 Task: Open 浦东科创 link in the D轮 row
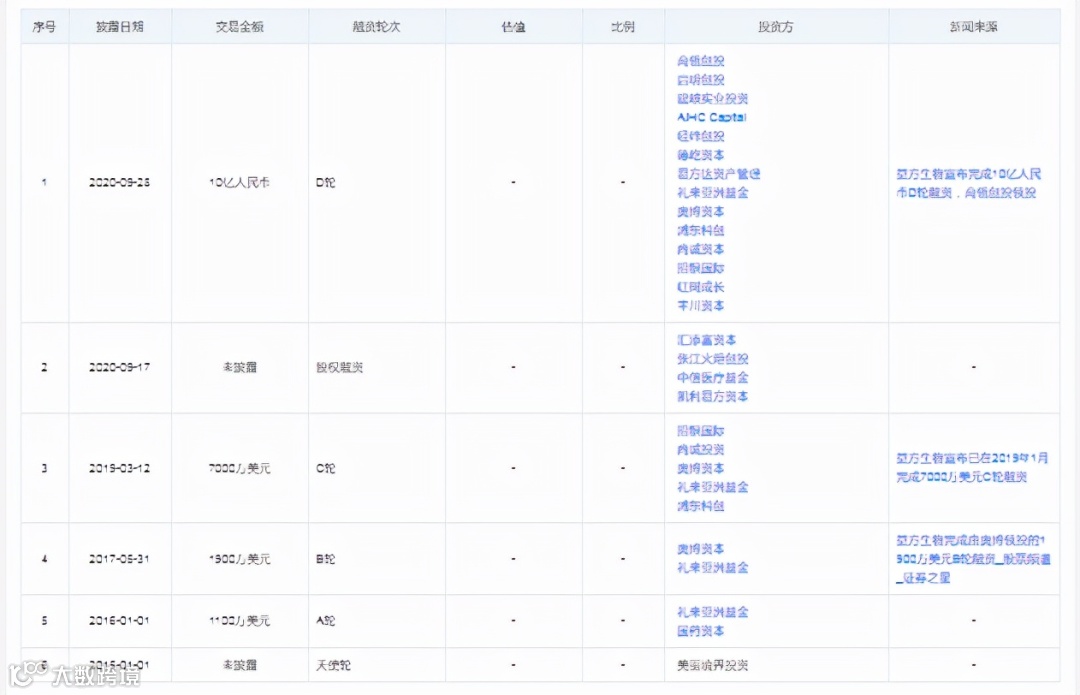(x=700, y=230)
